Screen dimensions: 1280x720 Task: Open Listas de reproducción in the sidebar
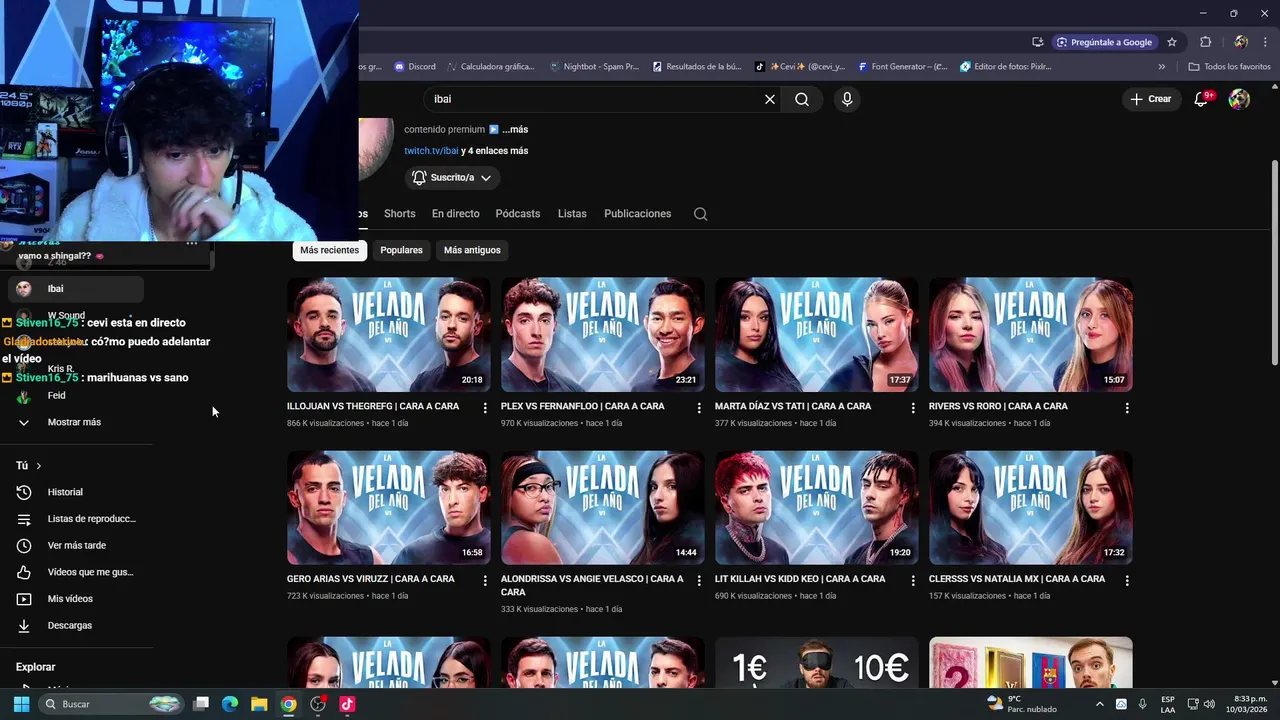76,519
